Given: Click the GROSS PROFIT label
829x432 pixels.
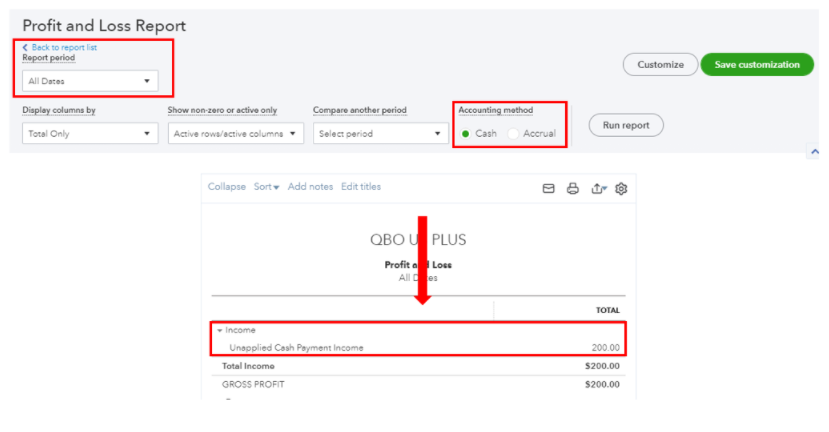Looking at the screenshot, I should pos(253,384).
